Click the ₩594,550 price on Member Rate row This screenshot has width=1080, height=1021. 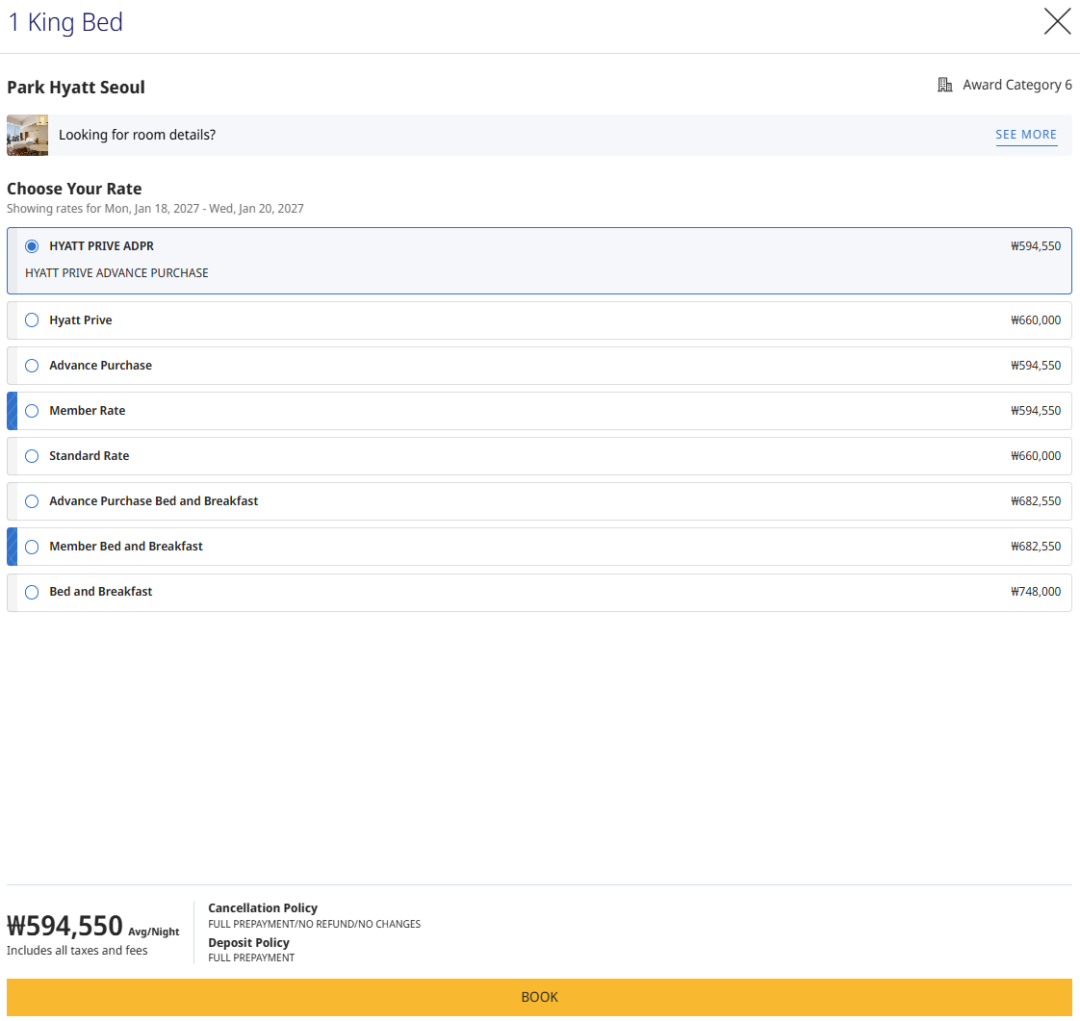[1035, 411]
